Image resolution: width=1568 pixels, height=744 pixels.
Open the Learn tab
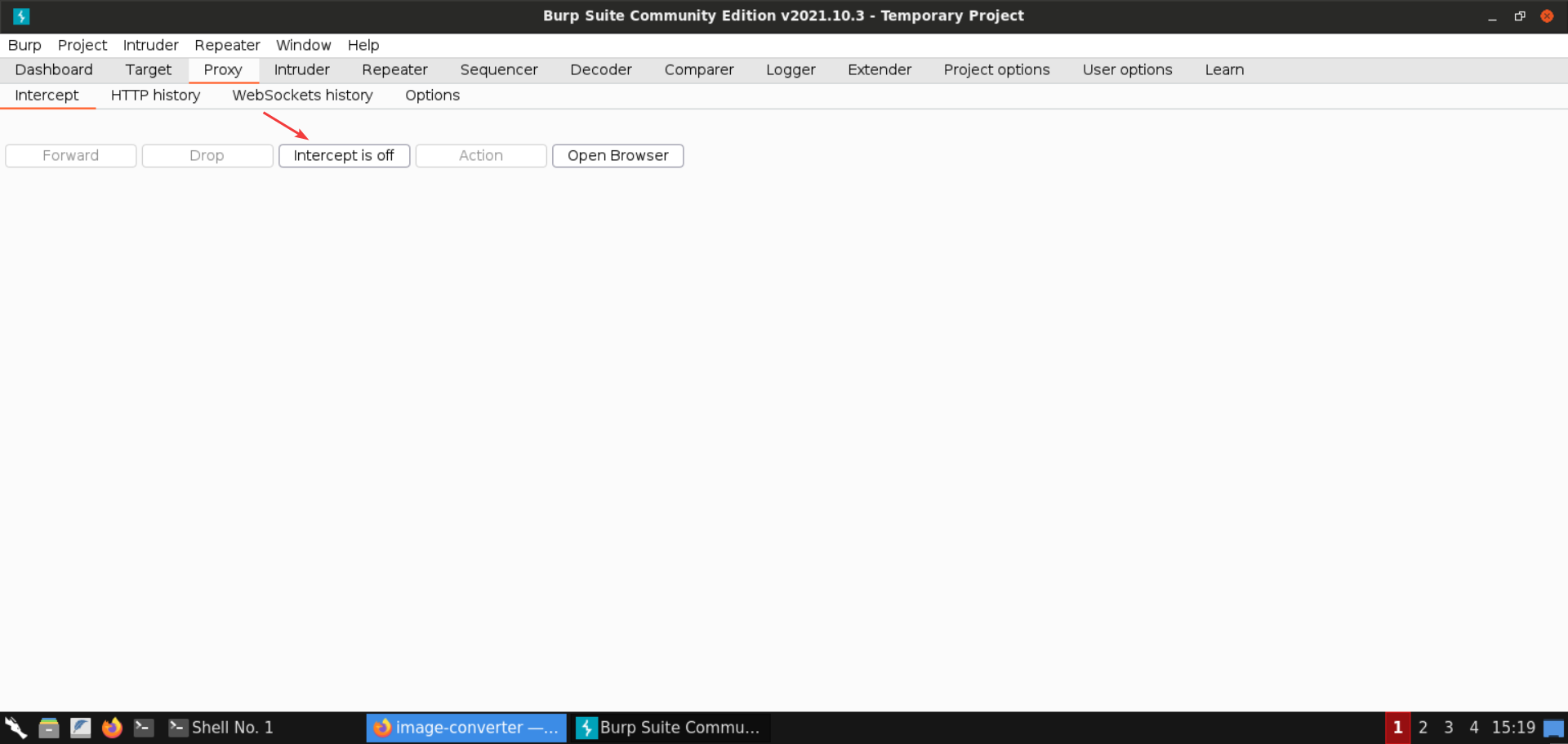click(x=1224, y=70)
